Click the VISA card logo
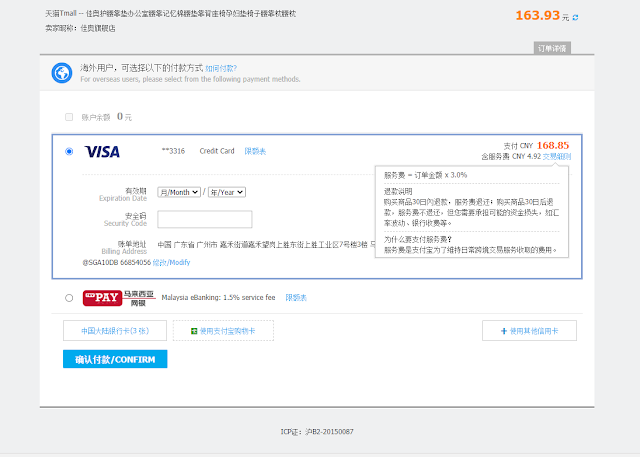The width and height of the screenshot is (640, 457). [x=102, y=152]
